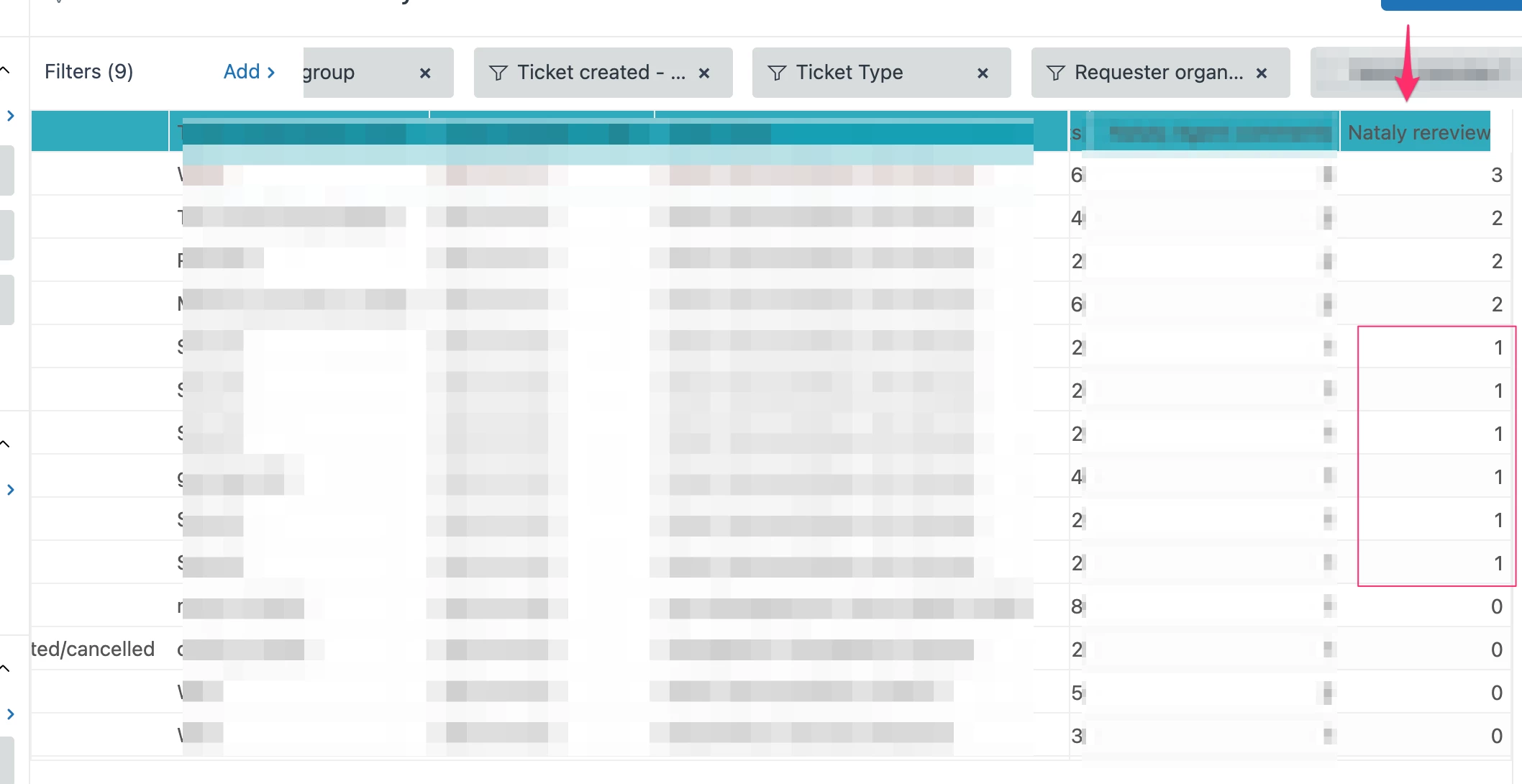Remove the group filter with X
This screenshot has width=1522, height=784.
point(425,73)
